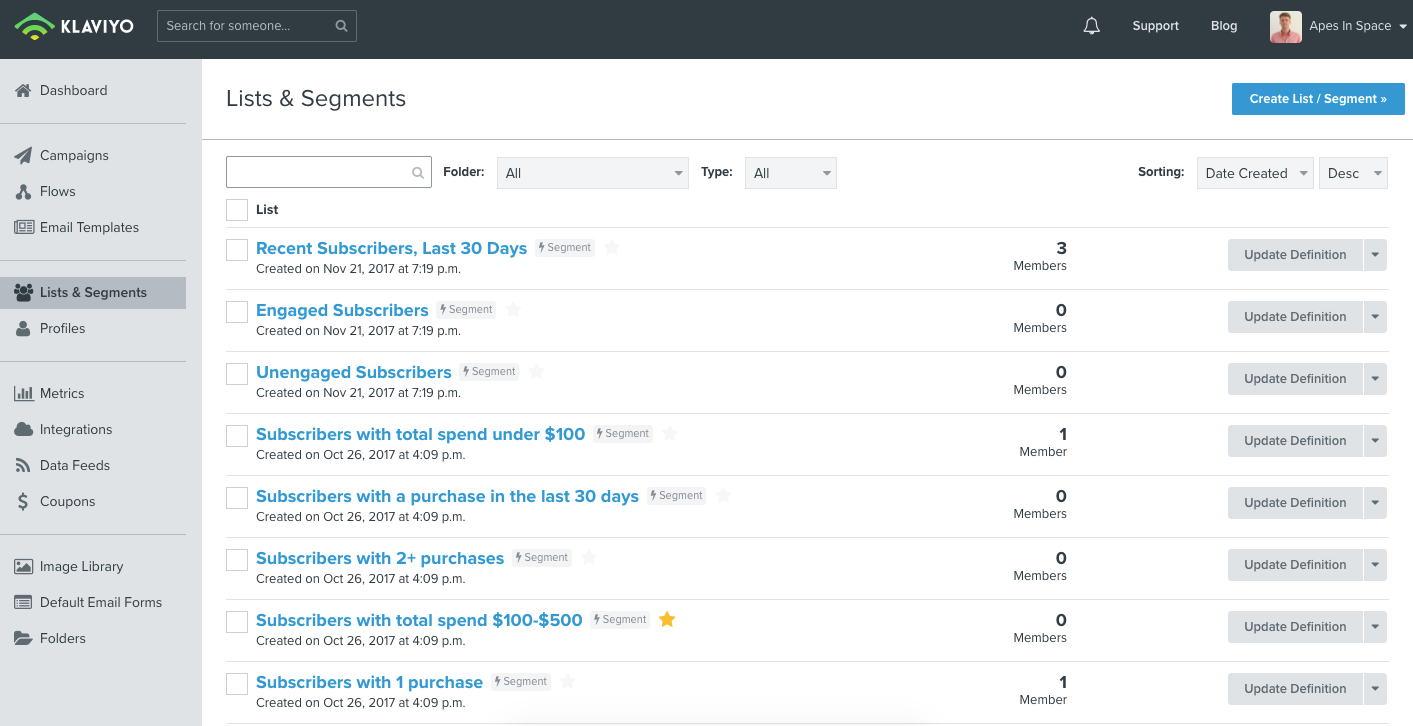Open the Folder filter dropdown
The width and height of the screenshot is (1413, 726).
point(593,173)
